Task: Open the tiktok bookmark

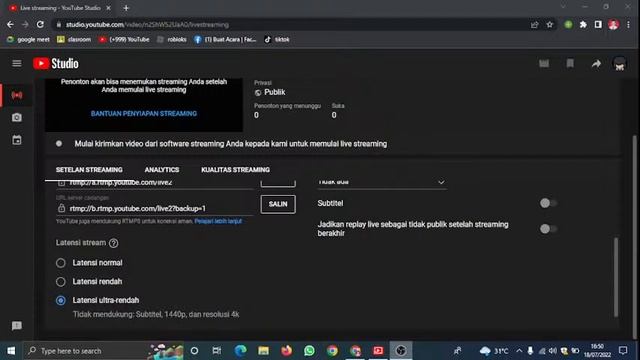Action: click(277, 40)
